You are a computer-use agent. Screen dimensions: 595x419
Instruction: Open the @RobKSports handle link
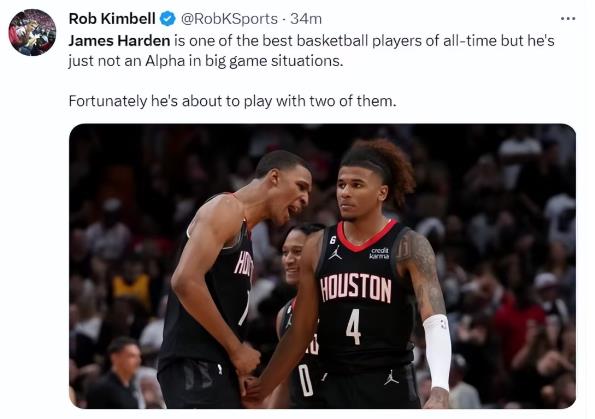[229, 19]
